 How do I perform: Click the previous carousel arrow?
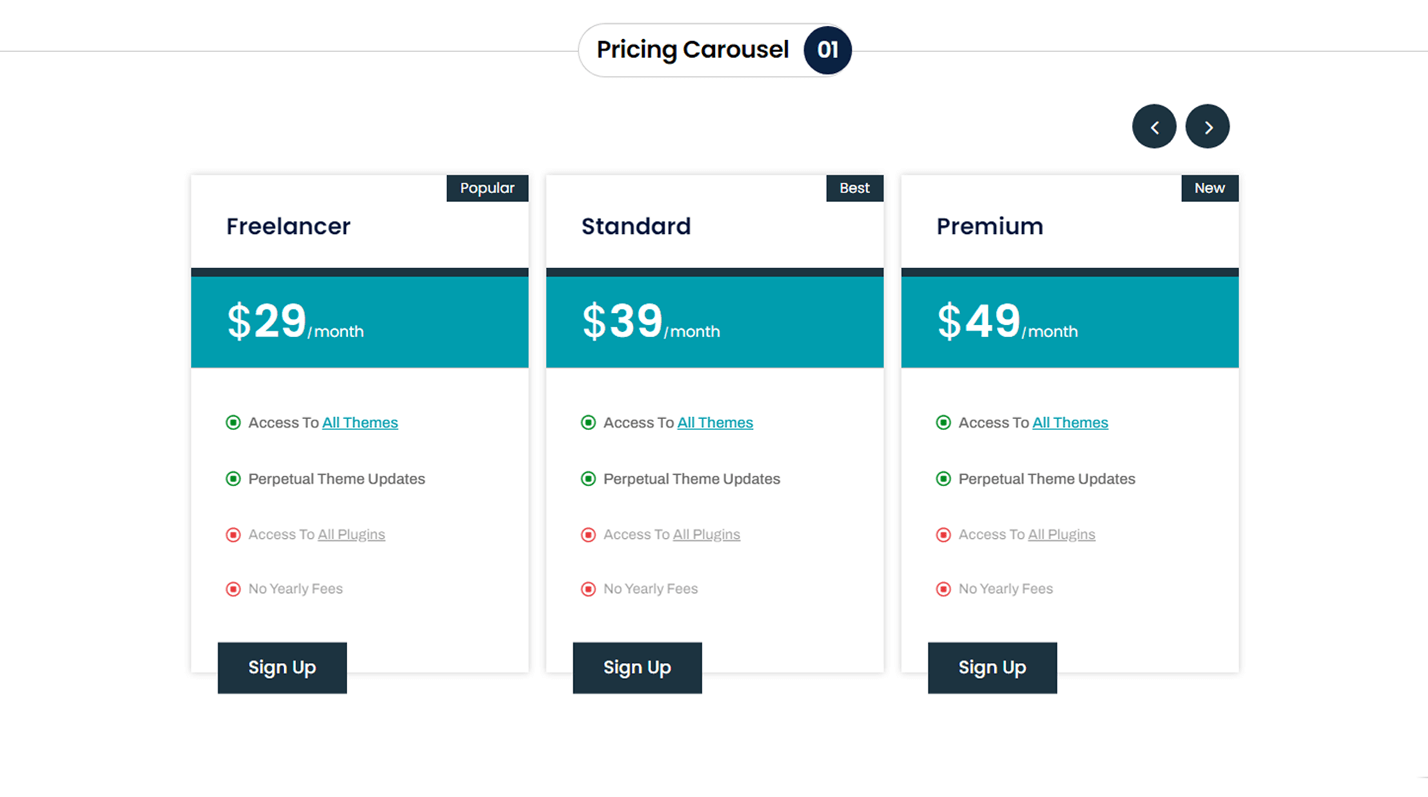[1154, 127]
